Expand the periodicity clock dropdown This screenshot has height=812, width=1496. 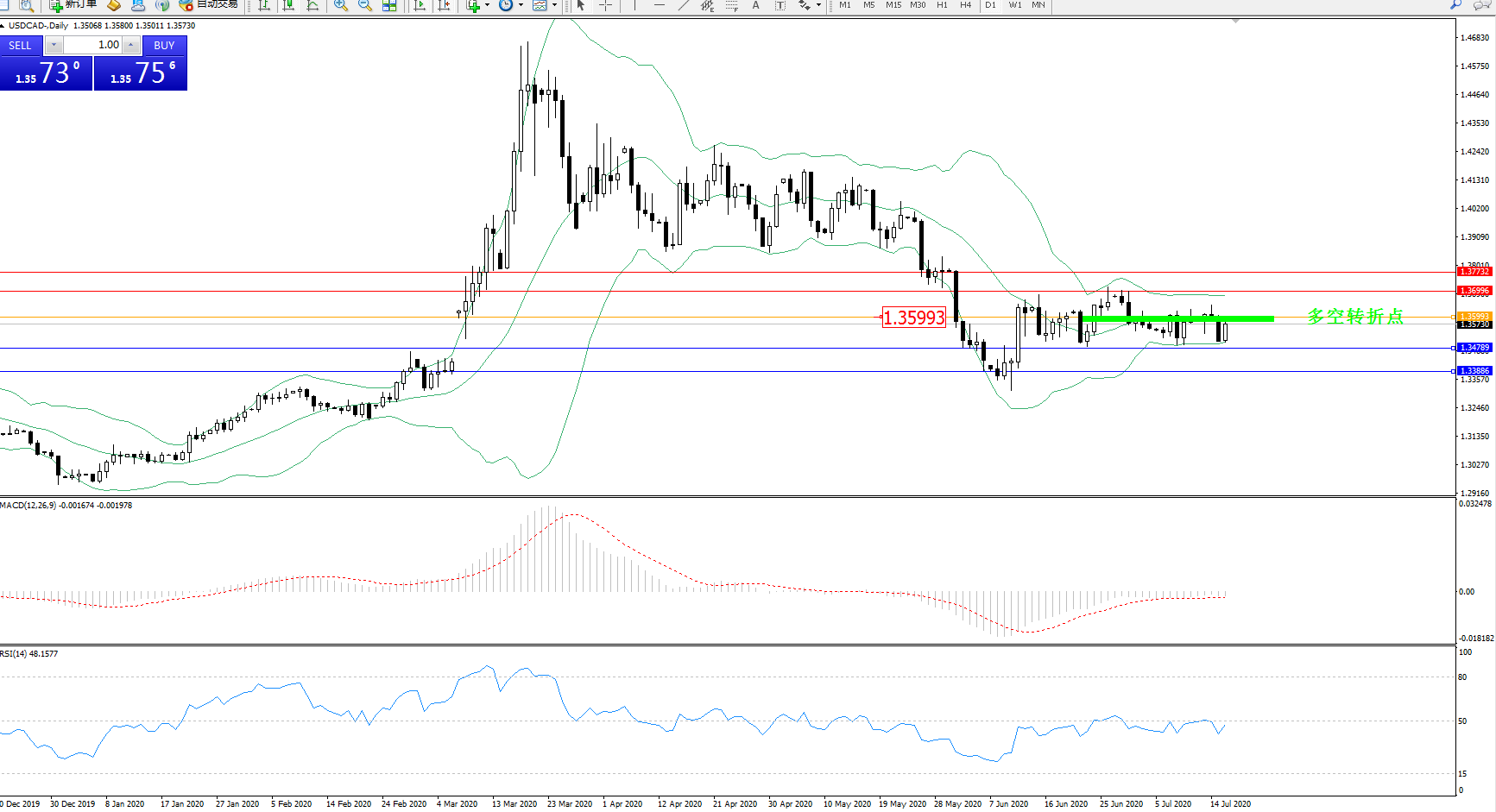coord(521,5)
